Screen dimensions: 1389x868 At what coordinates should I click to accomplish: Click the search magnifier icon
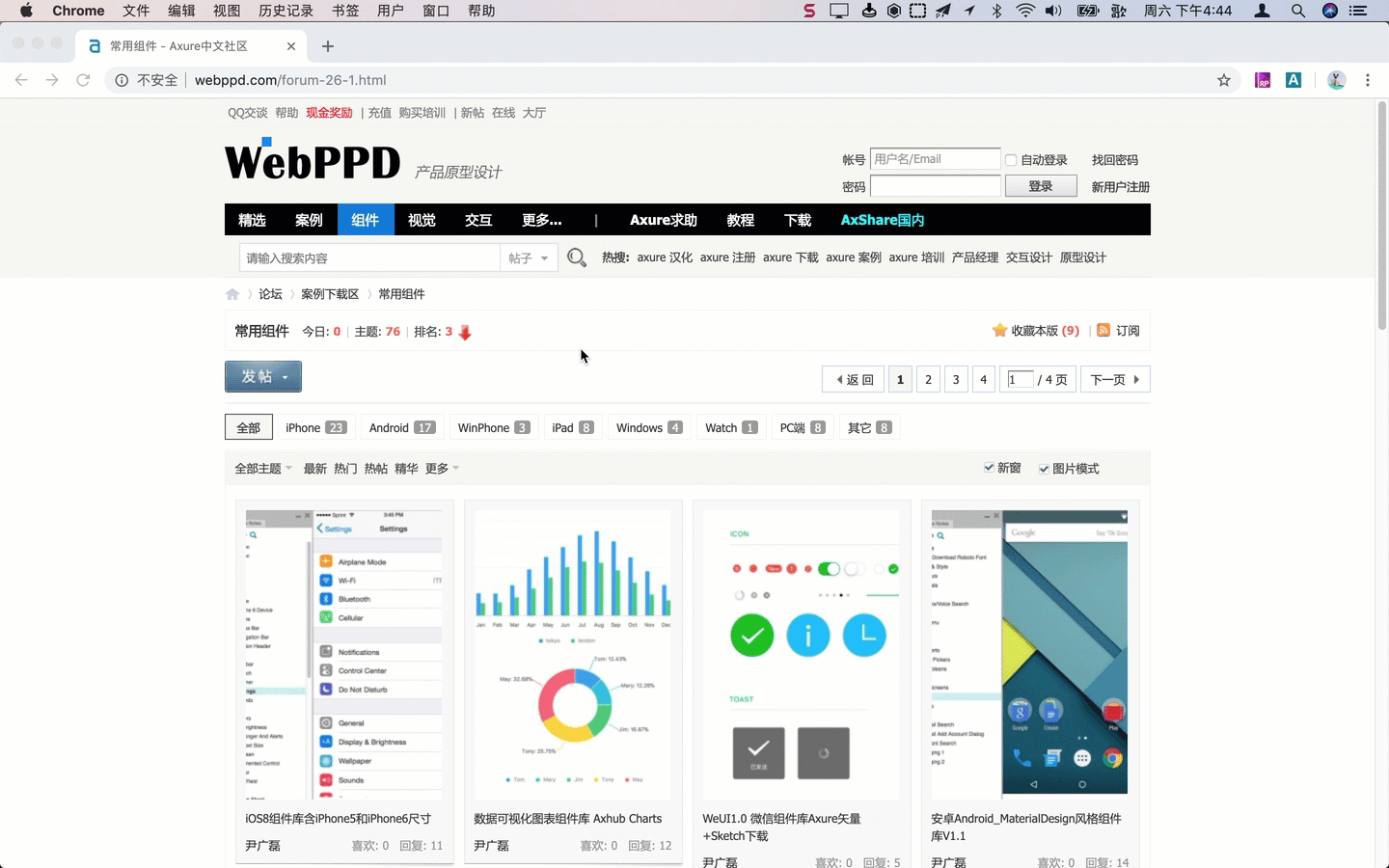tap(577, 258)
